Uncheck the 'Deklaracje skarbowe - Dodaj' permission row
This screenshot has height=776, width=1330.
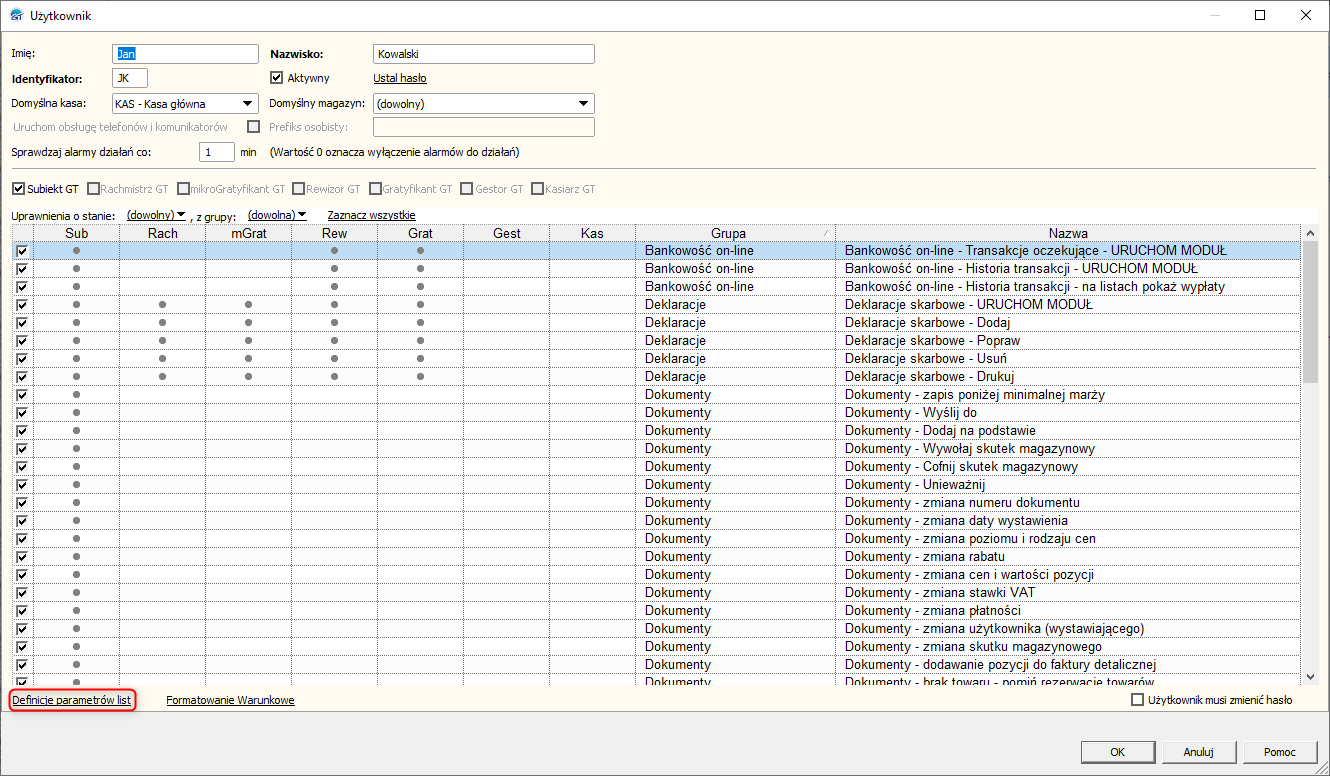click(22, 323)
